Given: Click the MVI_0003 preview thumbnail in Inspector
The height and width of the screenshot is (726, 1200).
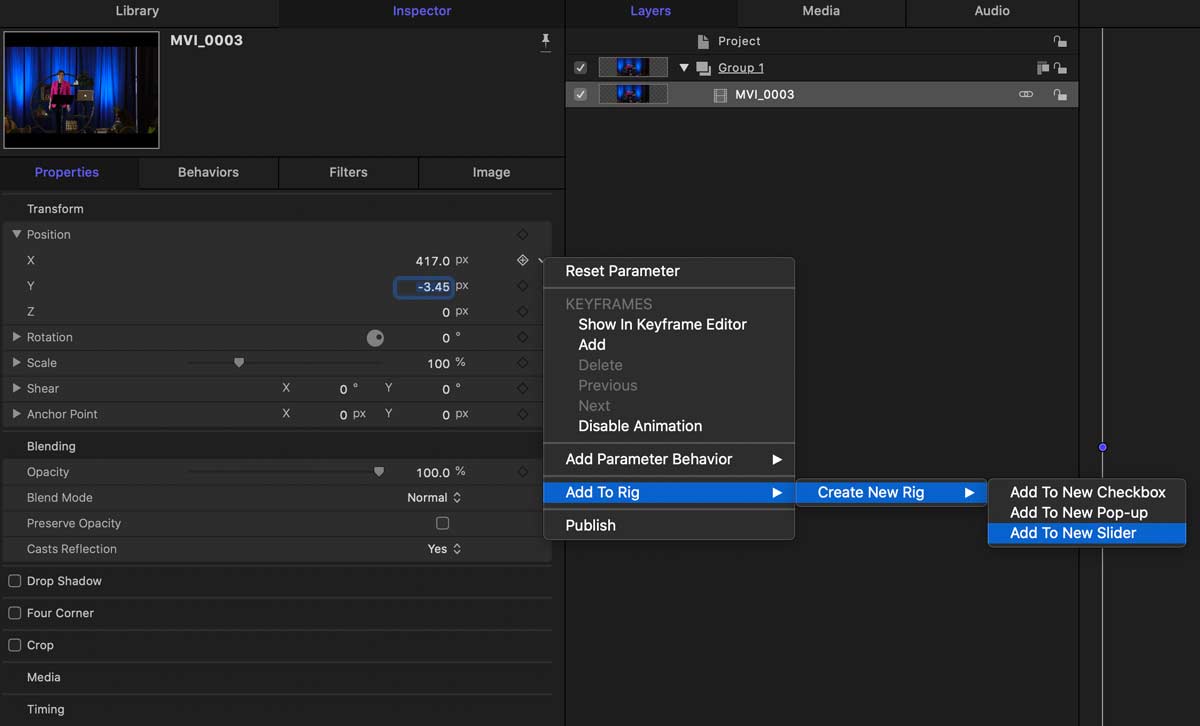Looking at the screenshot, I should [x=81, y=90].
